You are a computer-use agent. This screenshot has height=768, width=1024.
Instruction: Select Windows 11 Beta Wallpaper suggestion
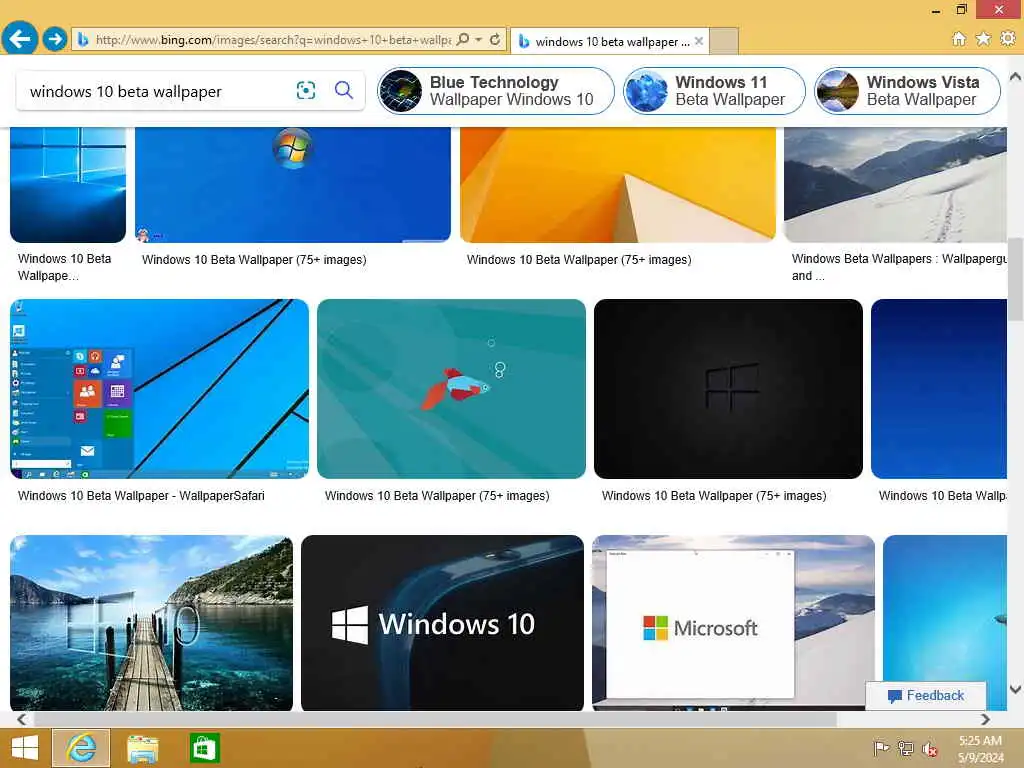point(714,91)
